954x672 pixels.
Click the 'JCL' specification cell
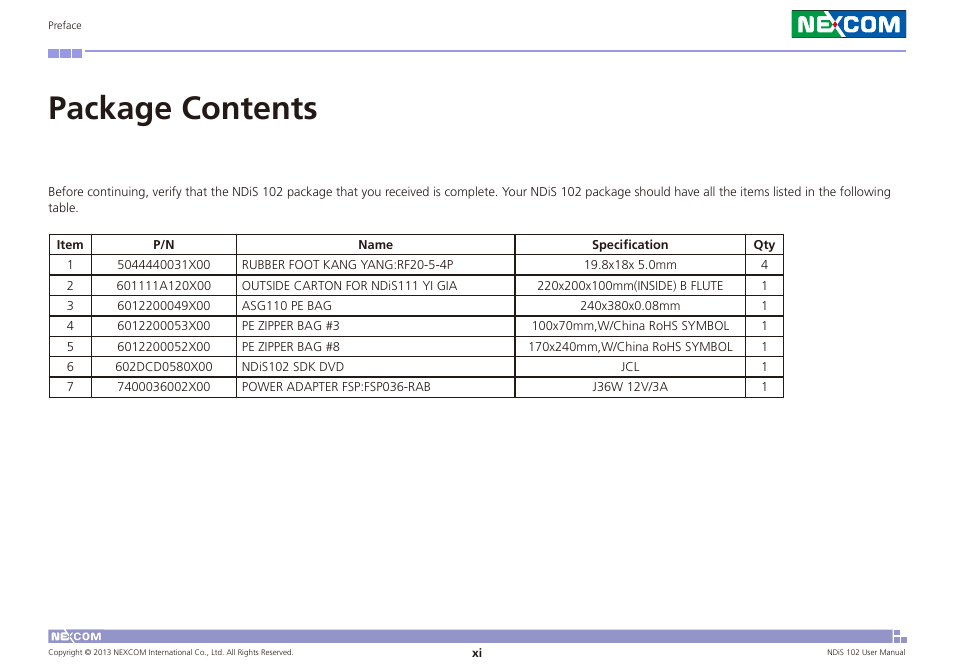tap(630, 367)
